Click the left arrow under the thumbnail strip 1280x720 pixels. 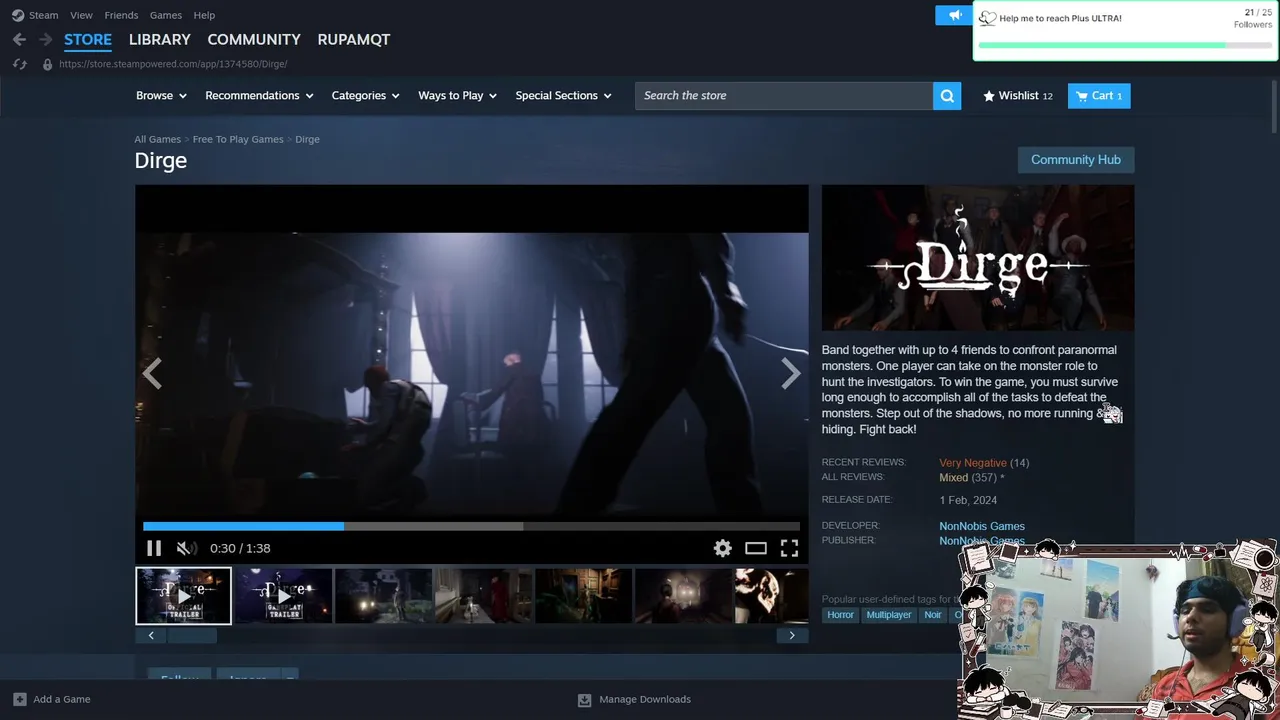click(x=151, y=635)
